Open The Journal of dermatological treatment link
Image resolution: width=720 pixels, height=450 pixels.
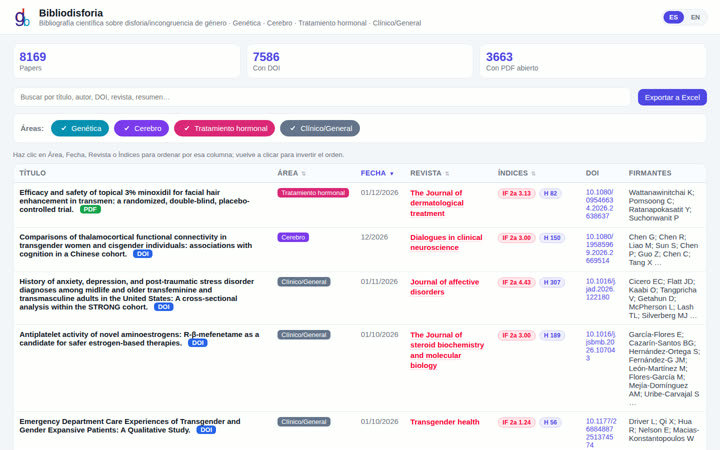437,203
